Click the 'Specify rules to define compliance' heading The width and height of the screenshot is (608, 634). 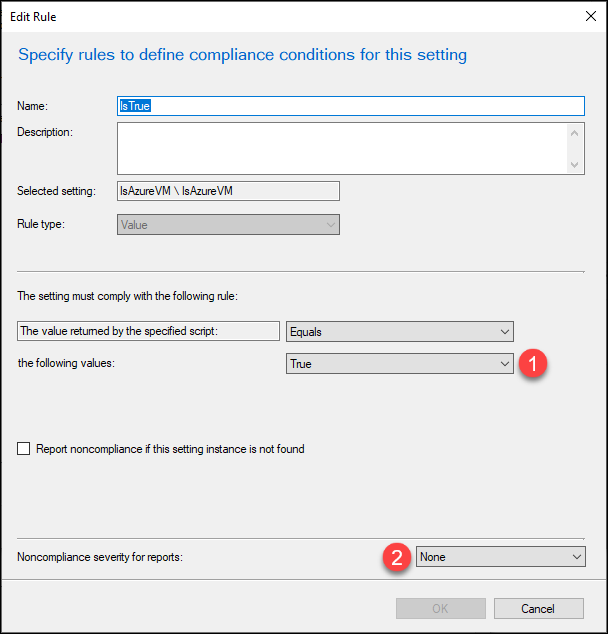(243, 55)
